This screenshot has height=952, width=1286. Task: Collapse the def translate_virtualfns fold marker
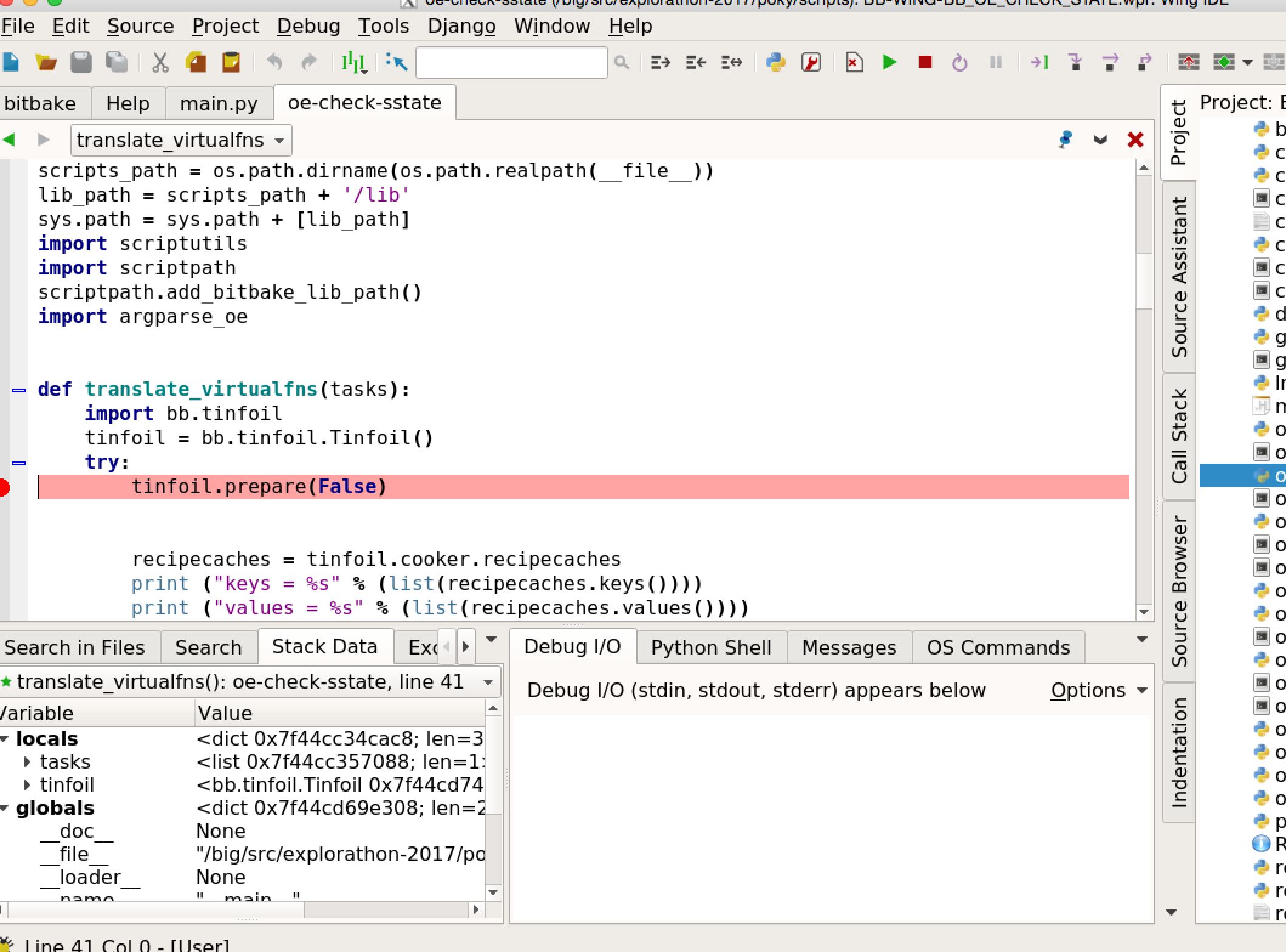(x=19, y=390)
